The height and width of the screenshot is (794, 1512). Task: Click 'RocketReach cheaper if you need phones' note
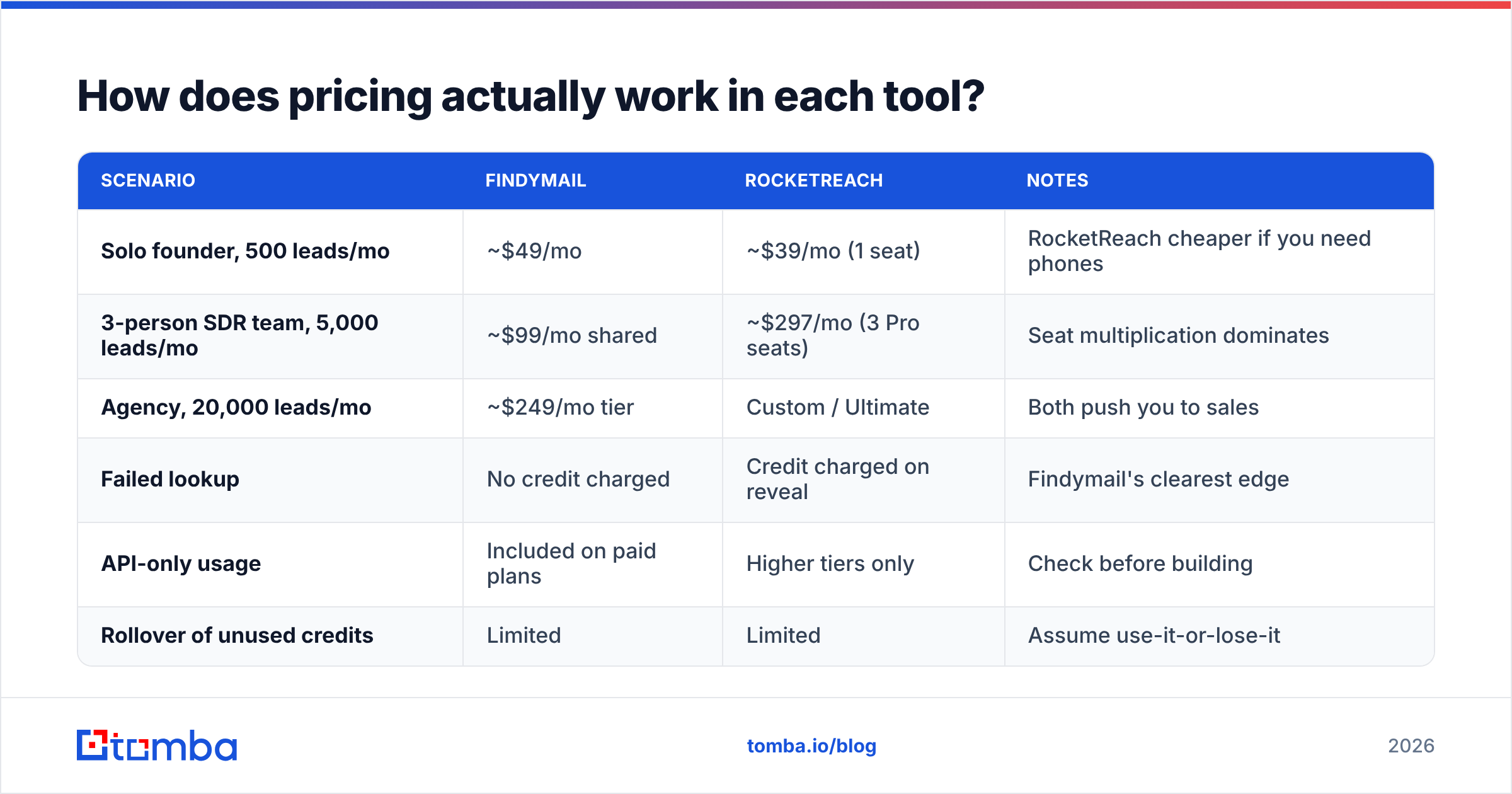tap(1199, 251)
